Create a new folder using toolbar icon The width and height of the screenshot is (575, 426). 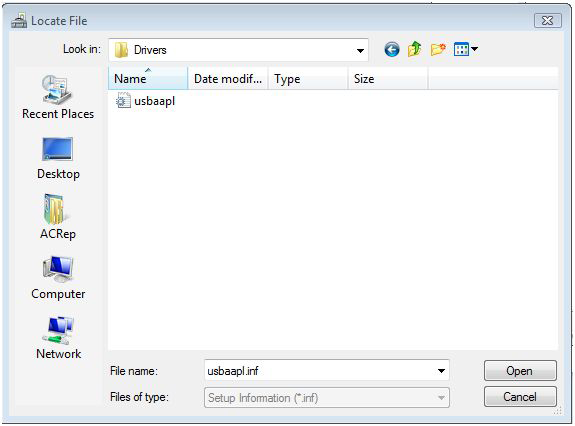(438, 49)
